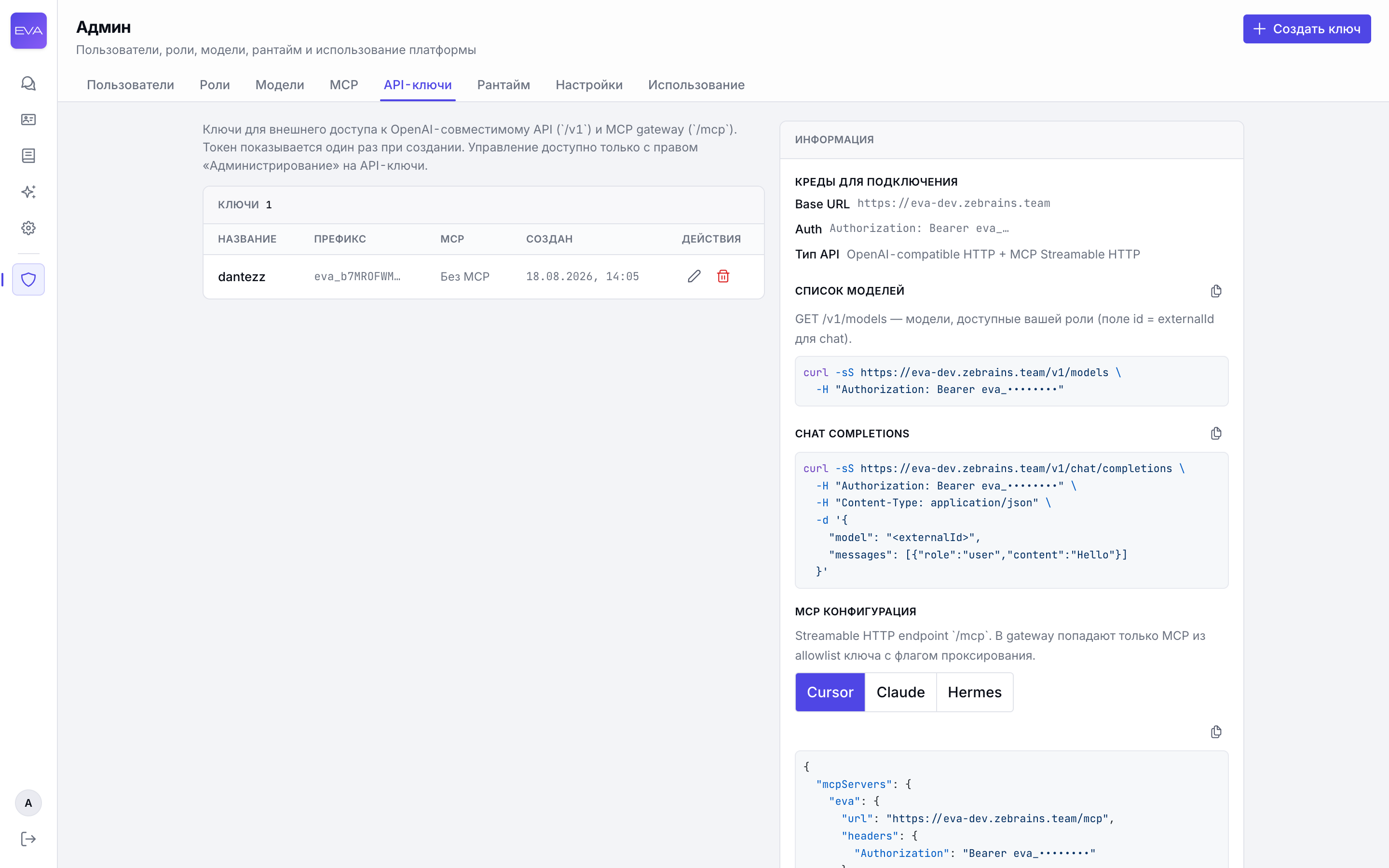The image size is (1389, 868).
Task: Select the Claude MCP config option
Action: click(900, 692)
